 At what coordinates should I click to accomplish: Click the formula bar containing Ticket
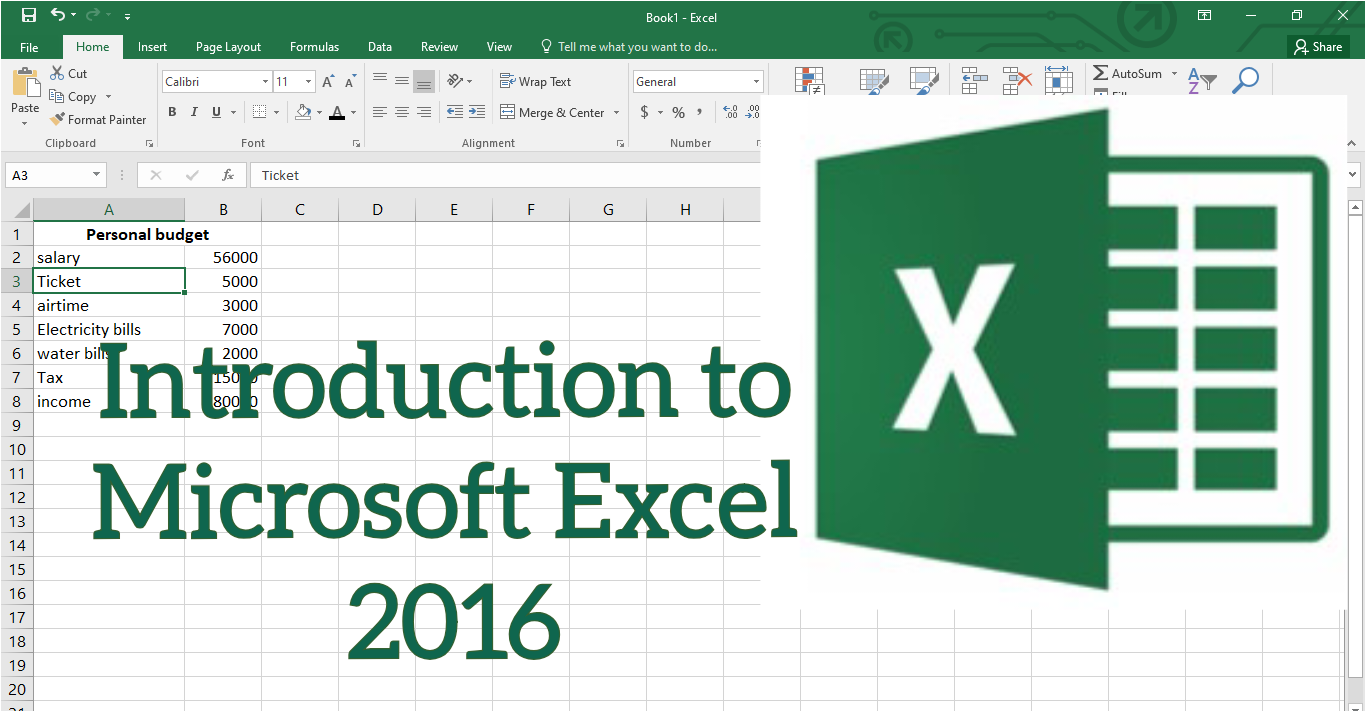point(500,175)
